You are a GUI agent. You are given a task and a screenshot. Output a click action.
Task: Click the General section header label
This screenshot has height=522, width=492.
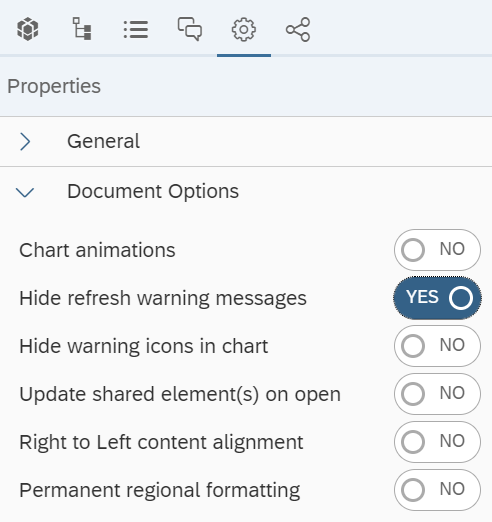coord(103,141)
